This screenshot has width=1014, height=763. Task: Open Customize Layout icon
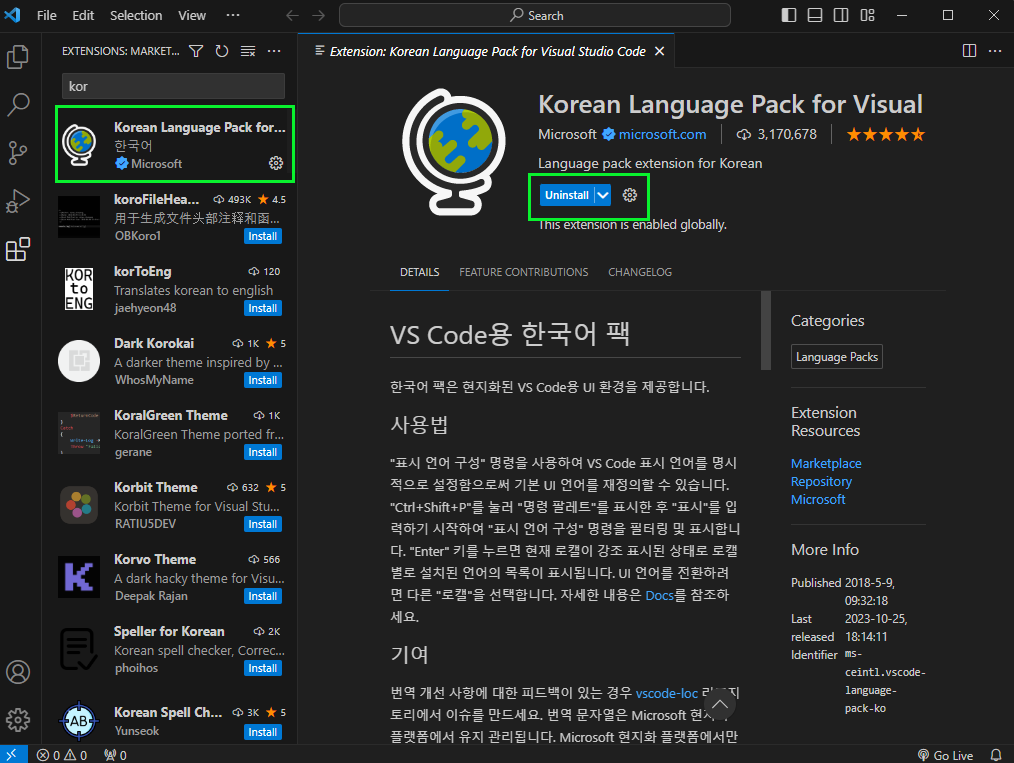click(868, 16)
